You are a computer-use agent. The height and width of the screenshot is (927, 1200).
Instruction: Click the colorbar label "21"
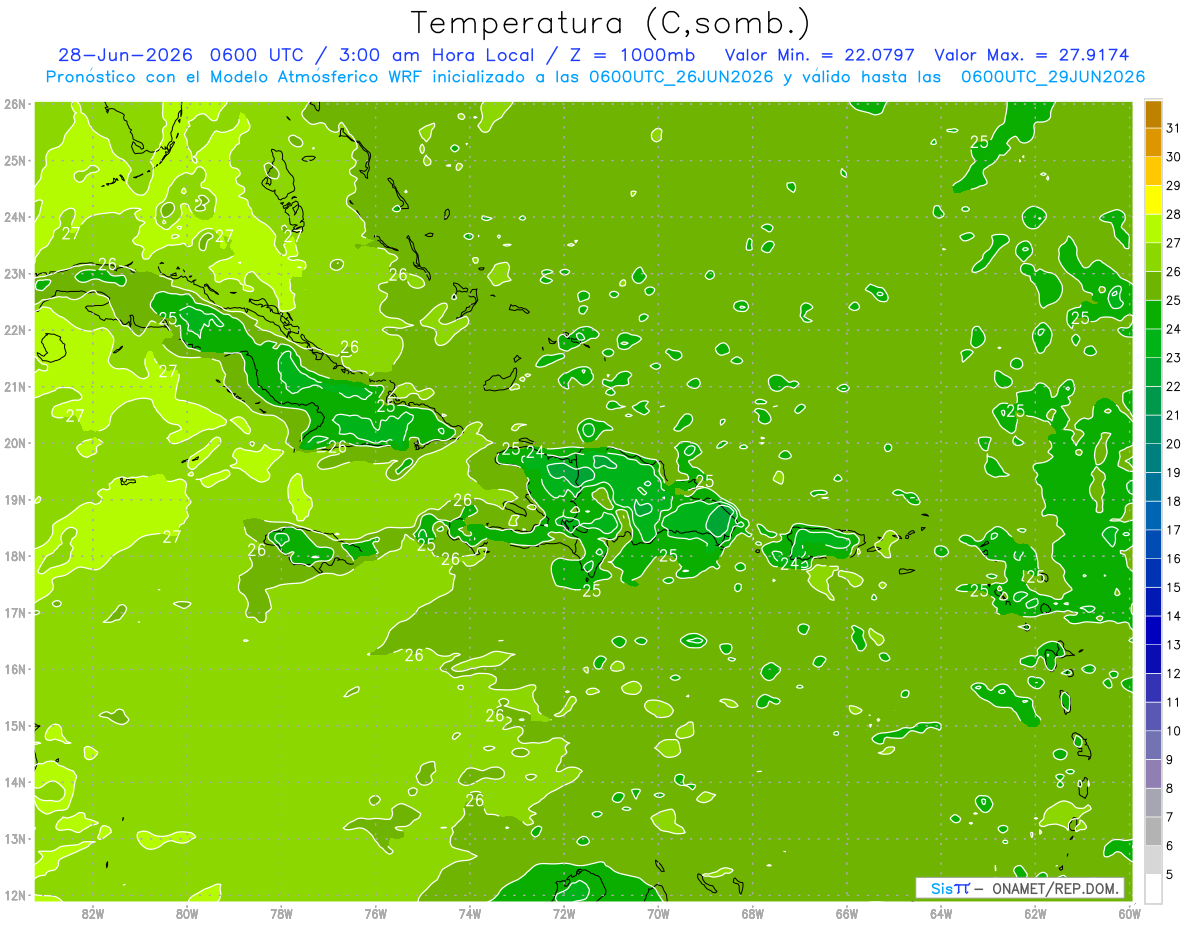click(1173, 415)
